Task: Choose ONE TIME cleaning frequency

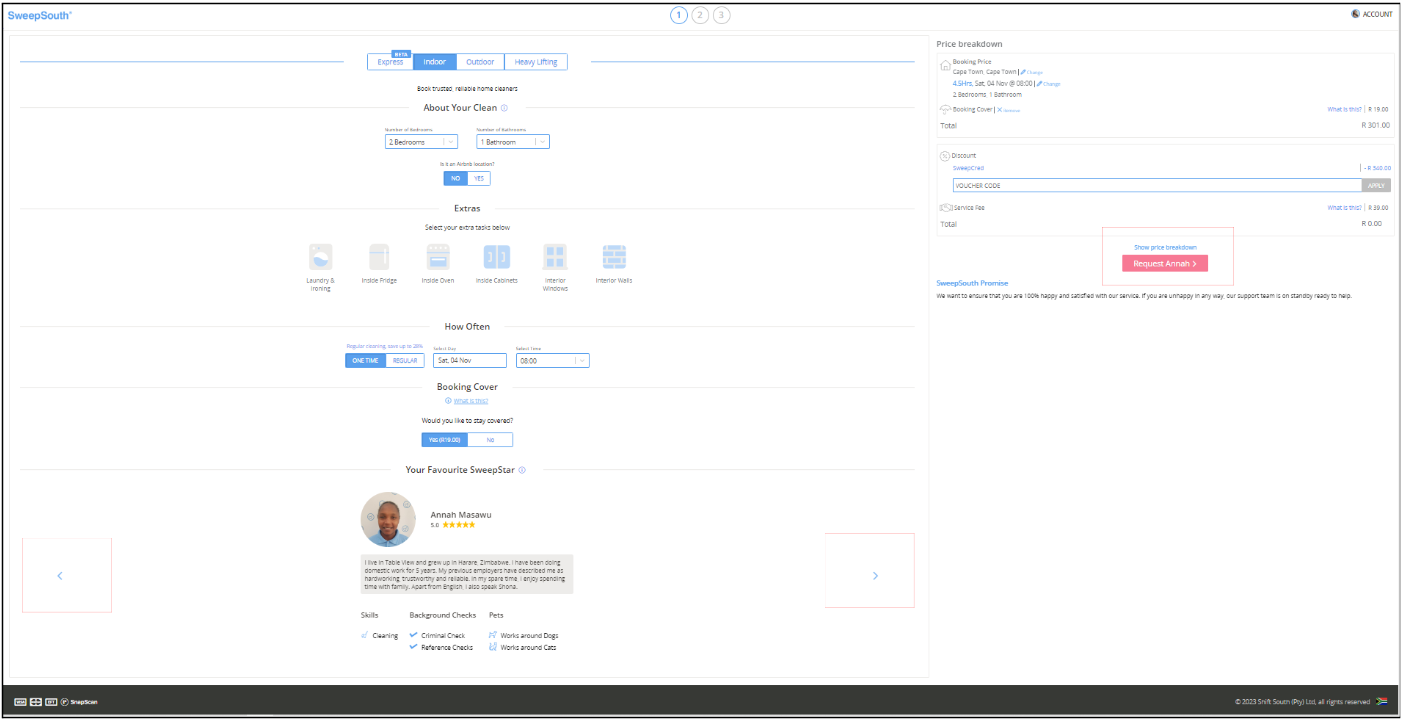Action: pyautogui.click(x=366, y=360)
